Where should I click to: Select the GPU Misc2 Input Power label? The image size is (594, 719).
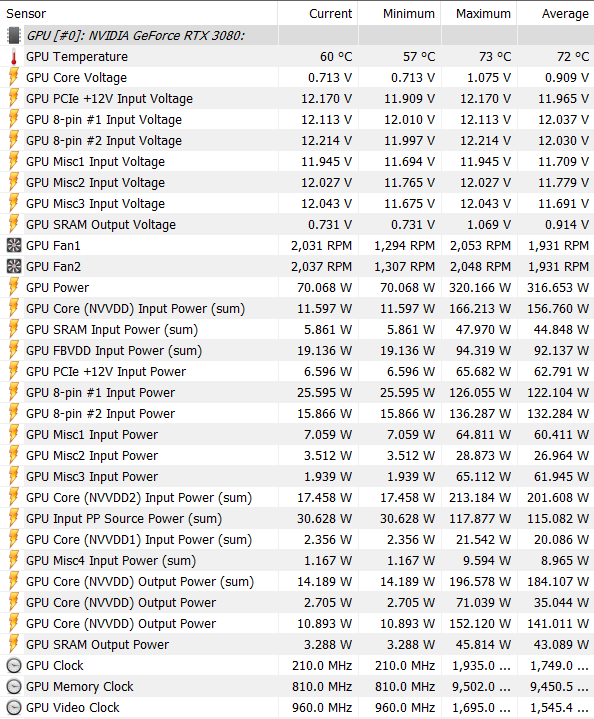click(x=92, y=456)
